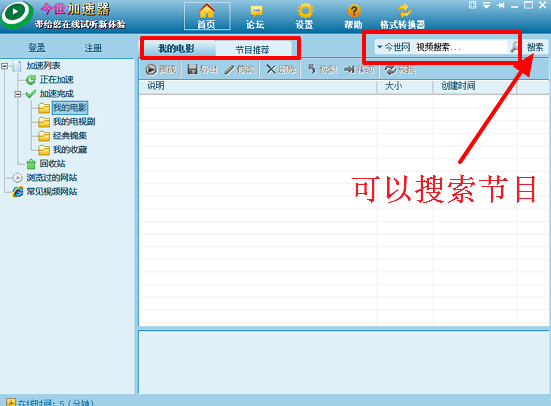Sort by the 说明 column header
The image size is (551, 406).
[x=258, y=86]
